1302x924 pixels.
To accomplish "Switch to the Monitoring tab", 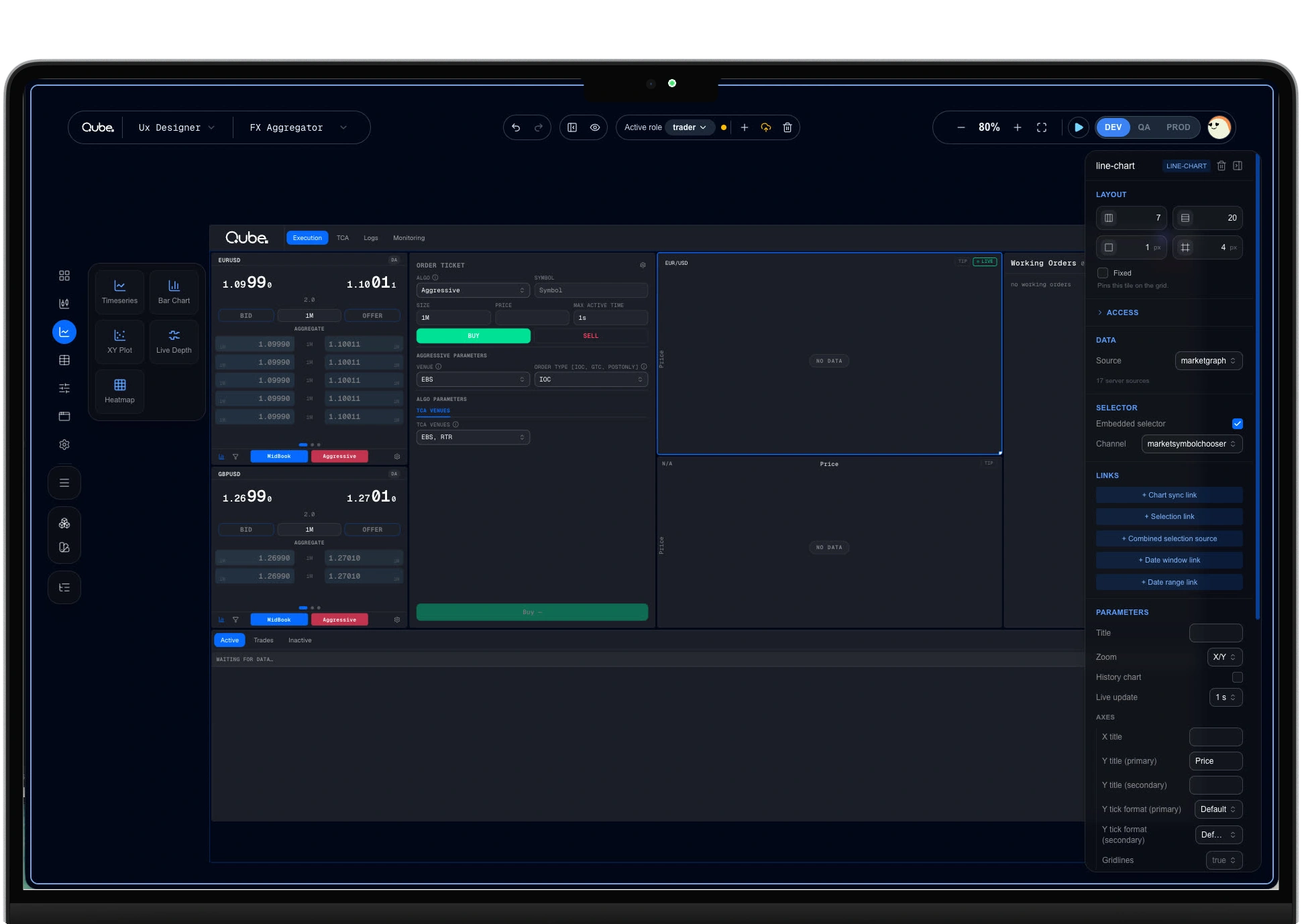I will (x=409, y=238).
